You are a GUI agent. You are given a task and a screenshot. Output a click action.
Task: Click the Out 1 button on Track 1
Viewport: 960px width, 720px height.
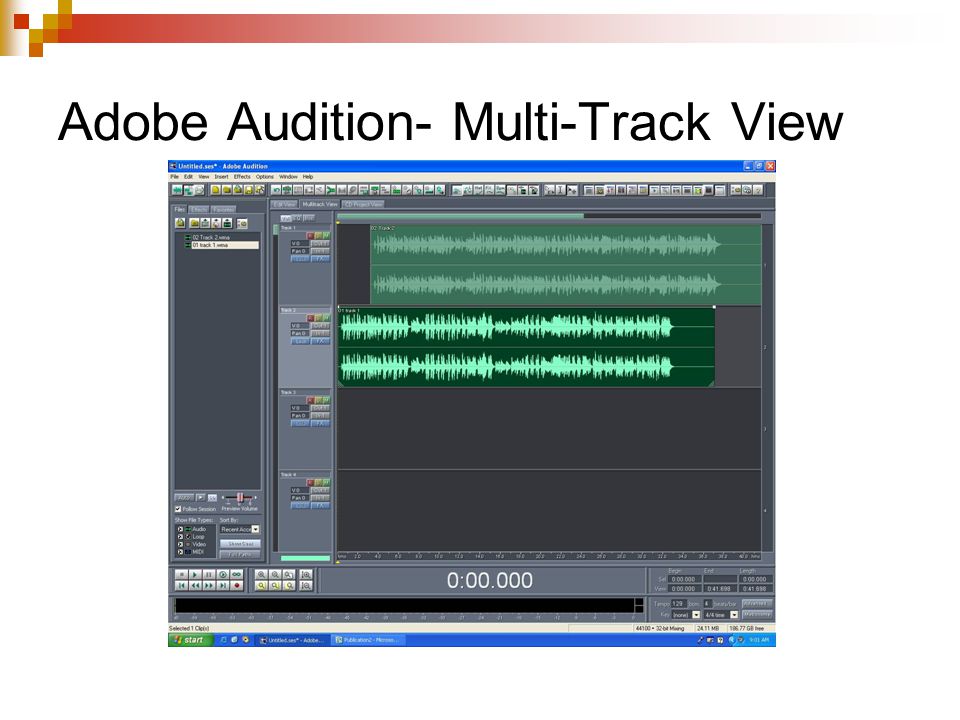point(320,243)
